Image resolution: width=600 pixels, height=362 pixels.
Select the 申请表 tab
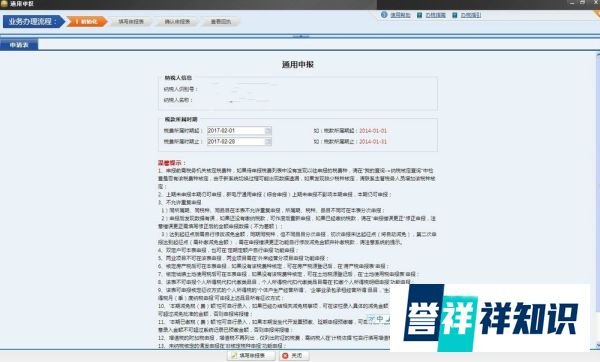tap(19, 45)
